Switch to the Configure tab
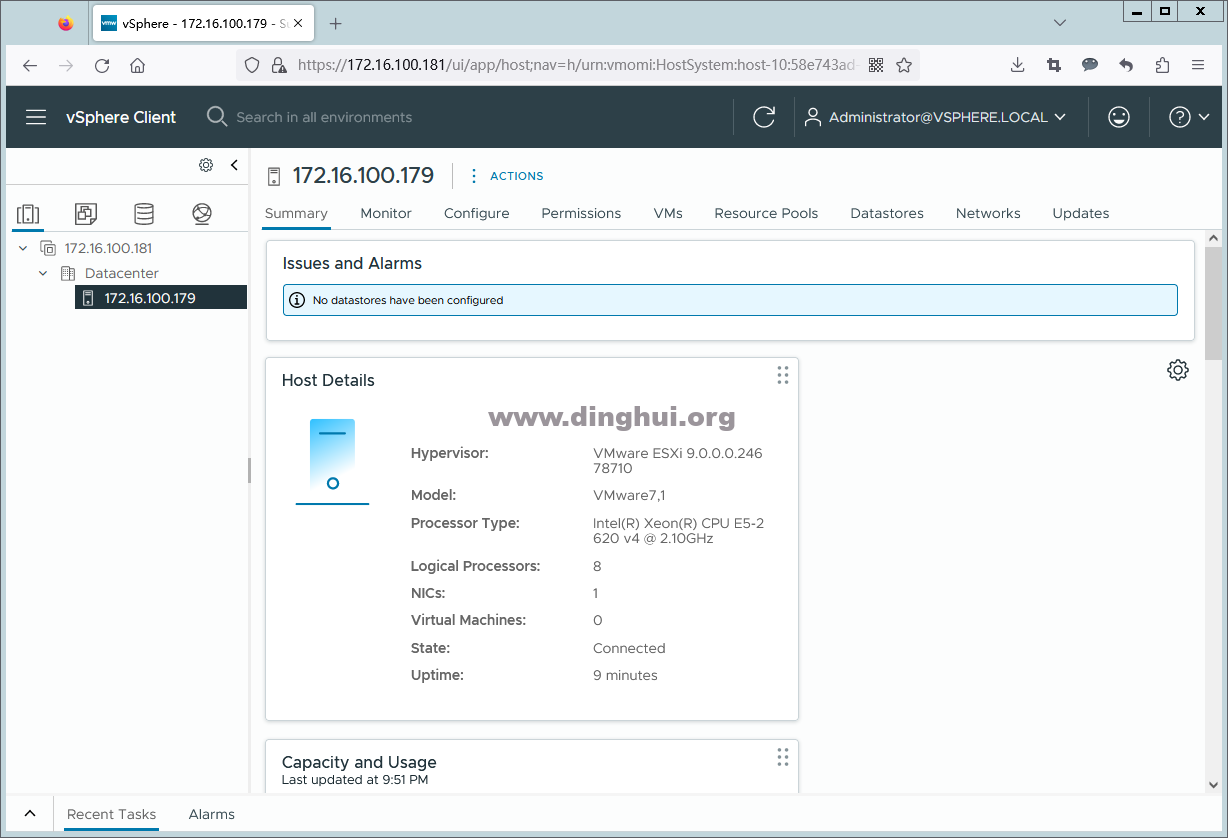Image resolution: width=1228 pixels, height=838 pixels. pos(477,213)
